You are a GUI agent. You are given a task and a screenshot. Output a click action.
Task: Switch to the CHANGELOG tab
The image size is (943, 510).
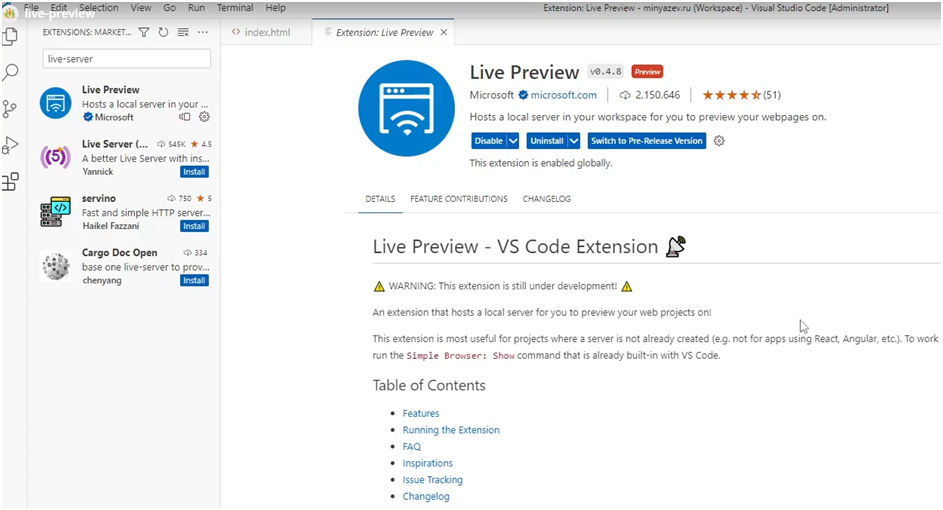[x=547, y=198]
